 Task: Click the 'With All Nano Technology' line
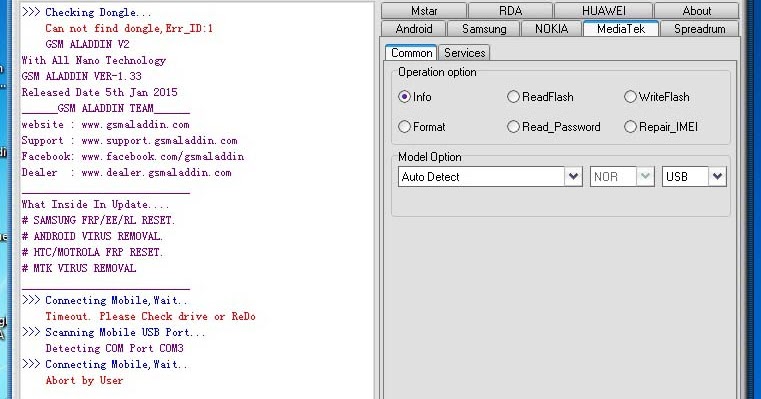coord(94,60)
